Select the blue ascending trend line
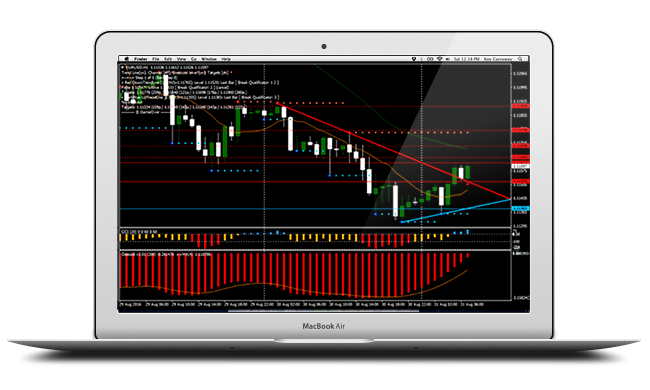This screenshot has height=390, width=650. 456,211
